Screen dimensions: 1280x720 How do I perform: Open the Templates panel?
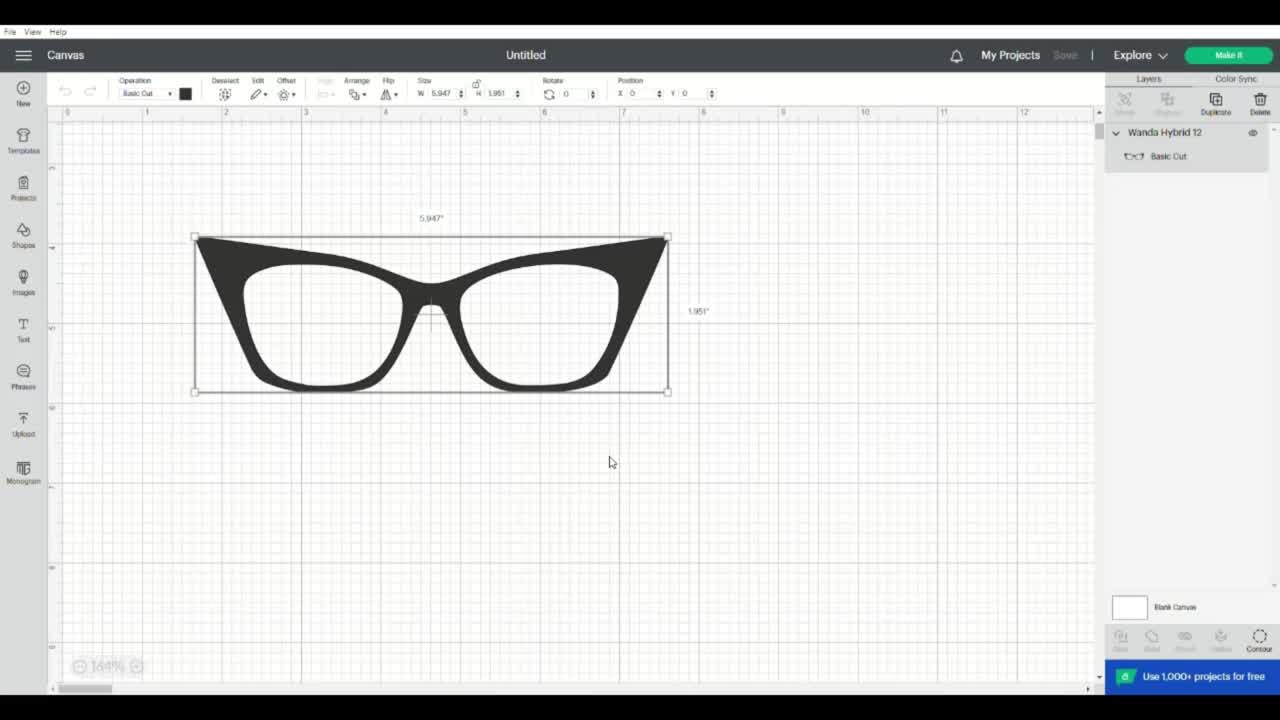pyautogui.click(x=23, y=141)
